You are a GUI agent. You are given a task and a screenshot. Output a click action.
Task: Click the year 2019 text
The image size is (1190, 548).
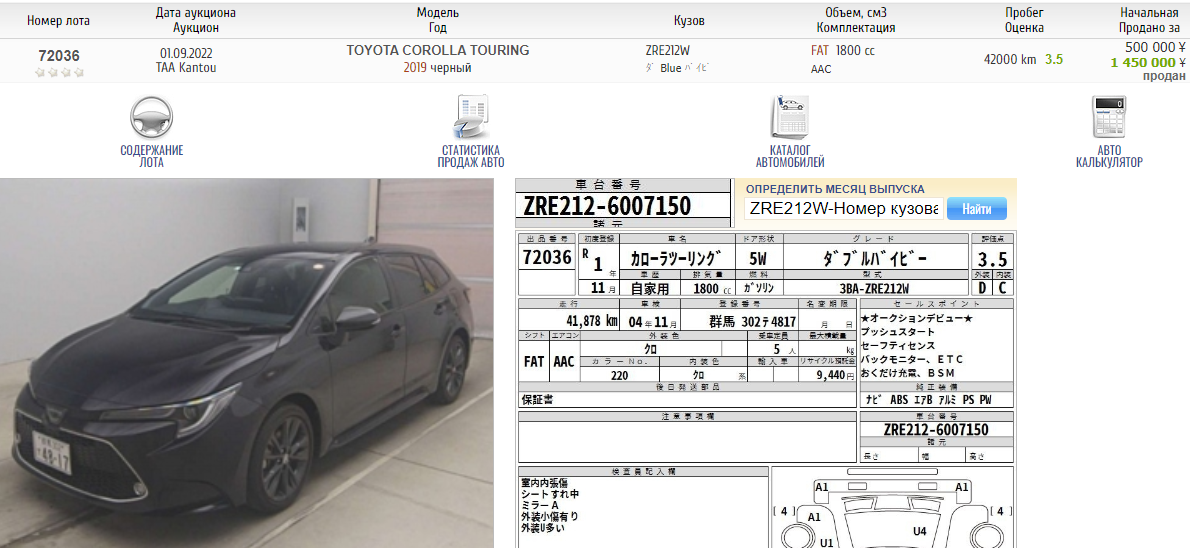click(415, 68)
